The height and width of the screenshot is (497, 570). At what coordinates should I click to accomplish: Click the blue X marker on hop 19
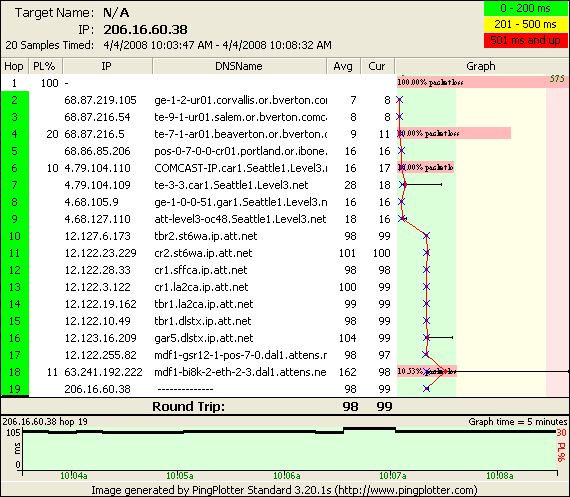[426, 389]
